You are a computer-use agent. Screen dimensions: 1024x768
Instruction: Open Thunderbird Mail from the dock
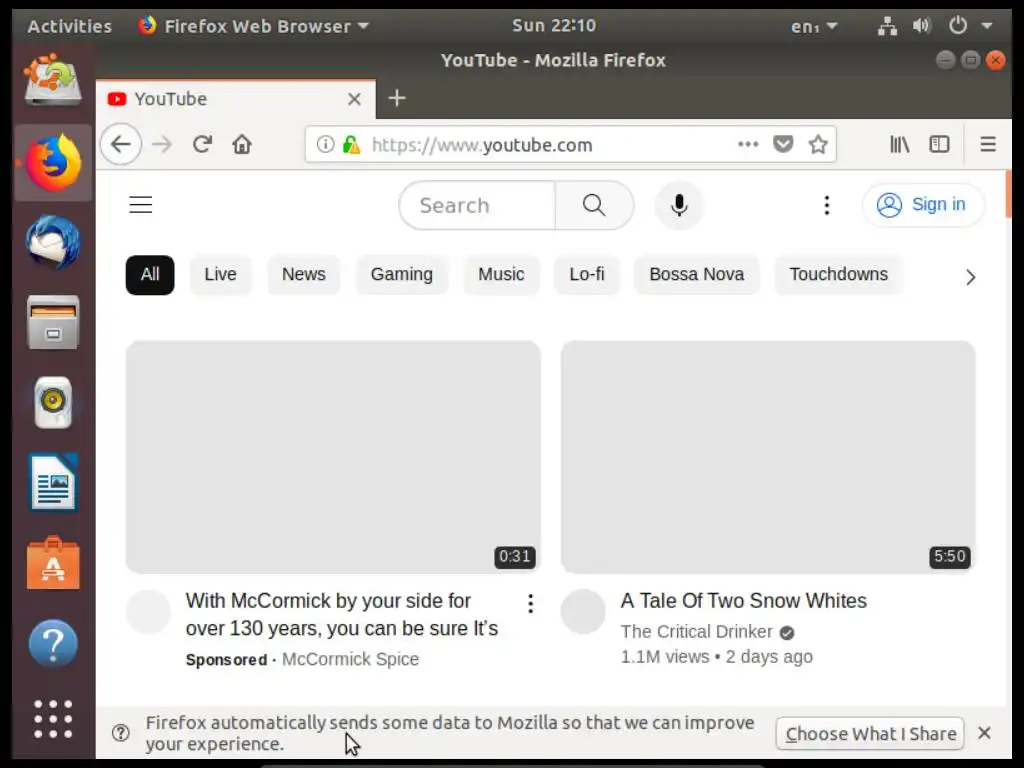(53, 242)
